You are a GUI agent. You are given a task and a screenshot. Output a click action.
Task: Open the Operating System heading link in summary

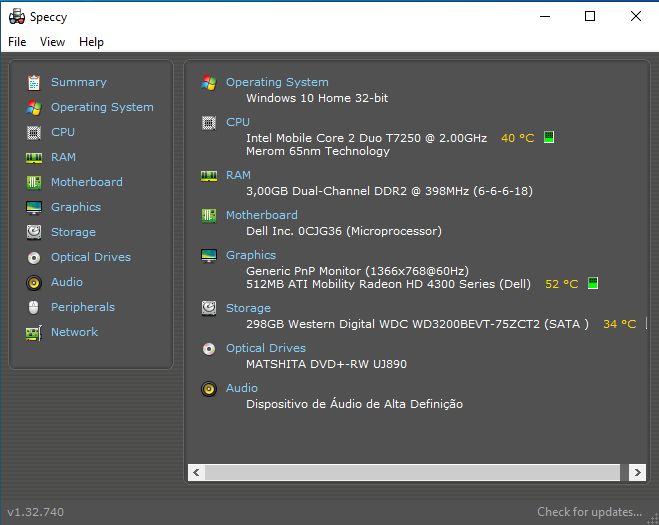[x=277, y=82]
